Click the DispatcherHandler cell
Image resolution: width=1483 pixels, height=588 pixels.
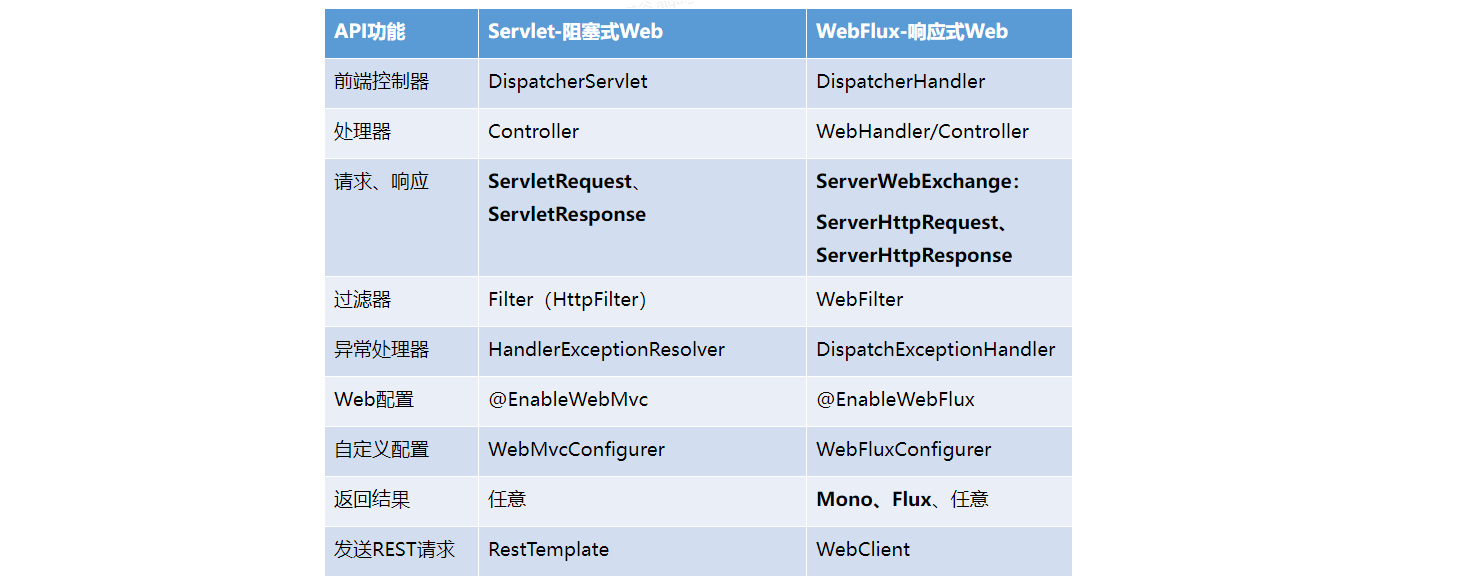coord(939,83)
